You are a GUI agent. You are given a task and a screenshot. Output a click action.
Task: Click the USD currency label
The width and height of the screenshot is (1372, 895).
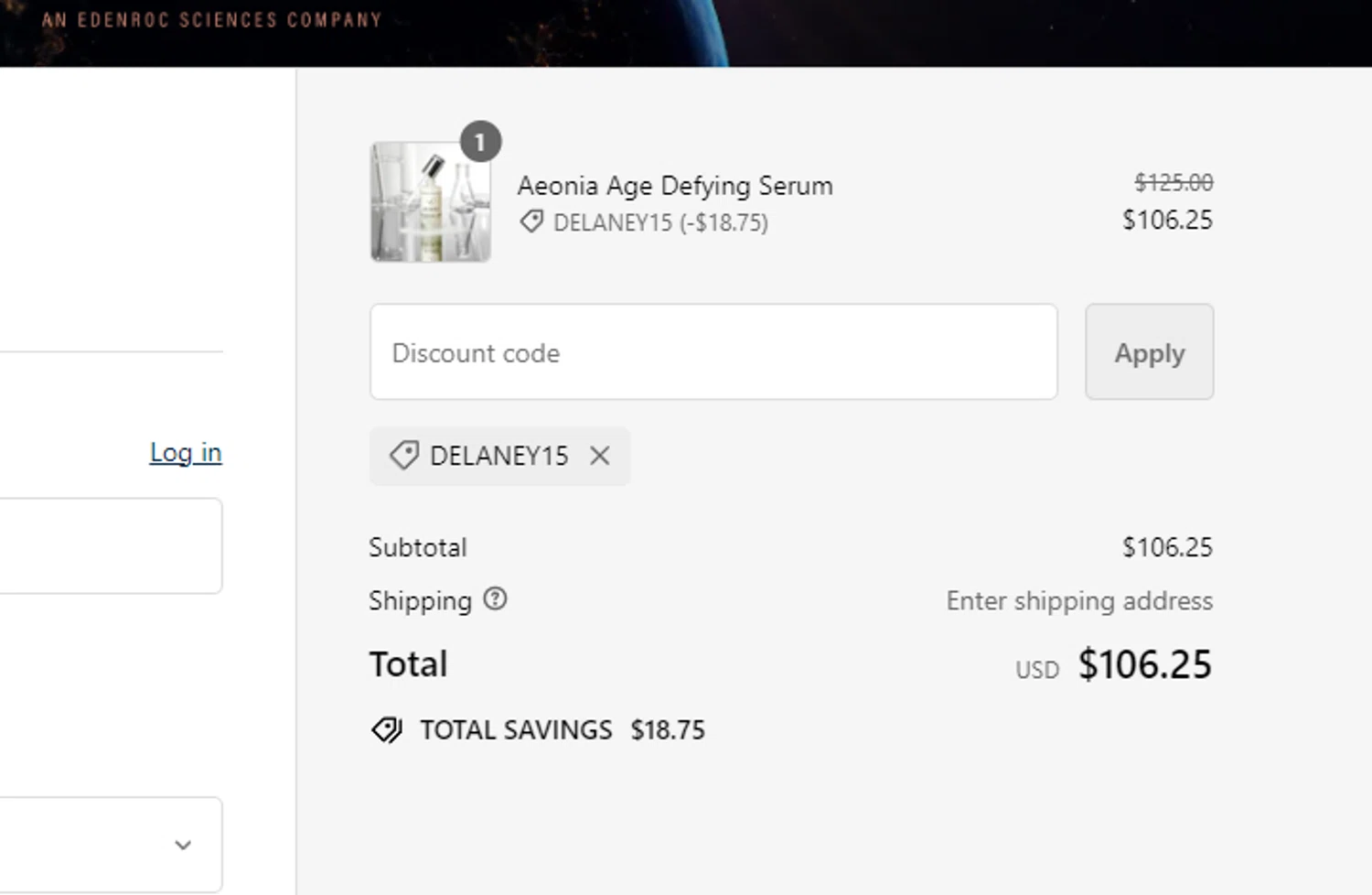coord(1037,670)
